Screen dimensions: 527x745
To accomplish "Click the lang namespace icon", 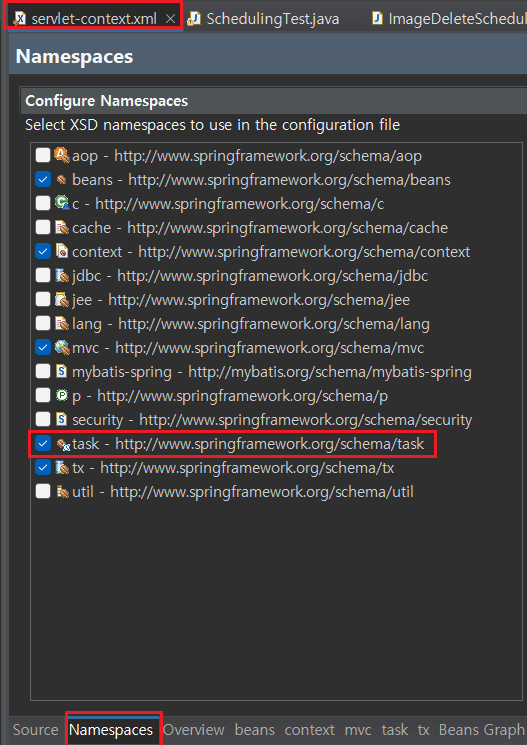I will tap(62, 324).
